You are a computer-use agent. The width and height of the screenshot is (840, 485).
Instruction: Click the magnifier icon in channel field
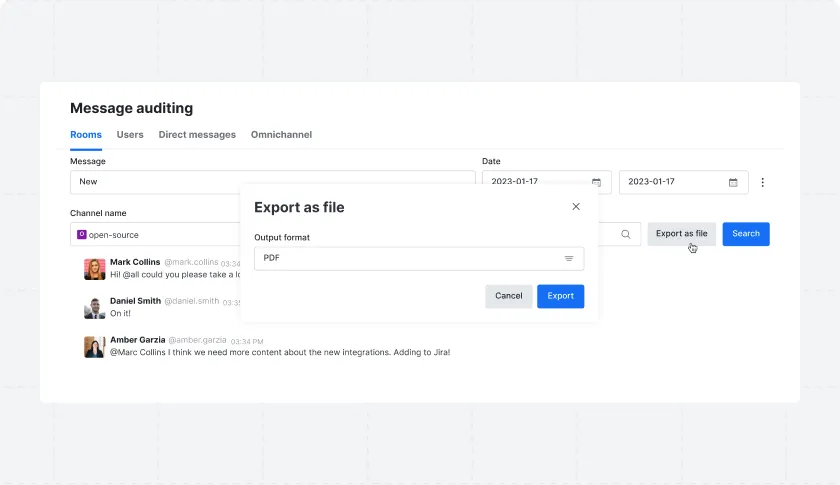tap(626, 234)
